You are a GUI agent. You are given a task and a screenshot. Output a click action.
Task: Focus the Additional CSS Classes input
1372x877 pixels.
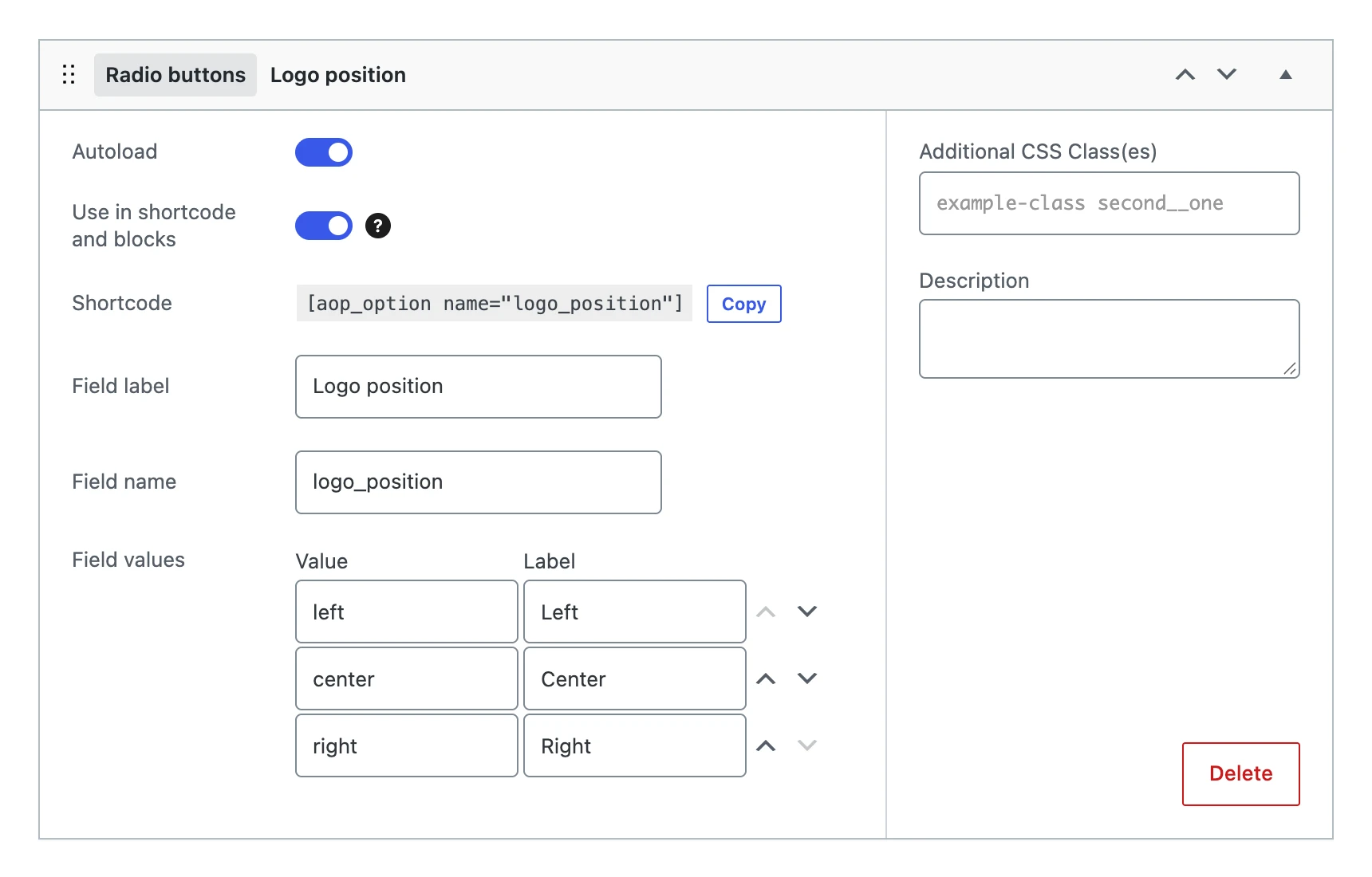pyautogui.click(x=1110, y=203)
